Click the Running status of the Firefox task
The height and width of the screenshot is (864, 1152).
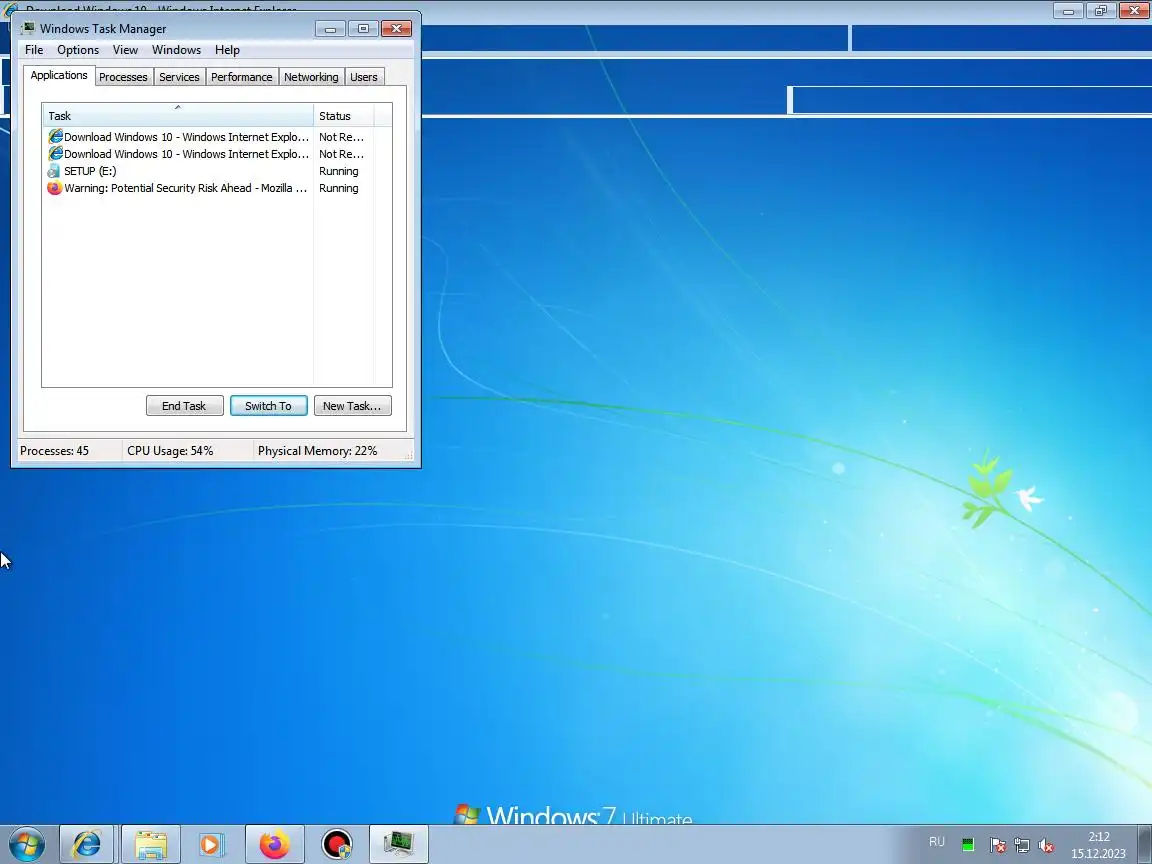(x=339, y=188)
